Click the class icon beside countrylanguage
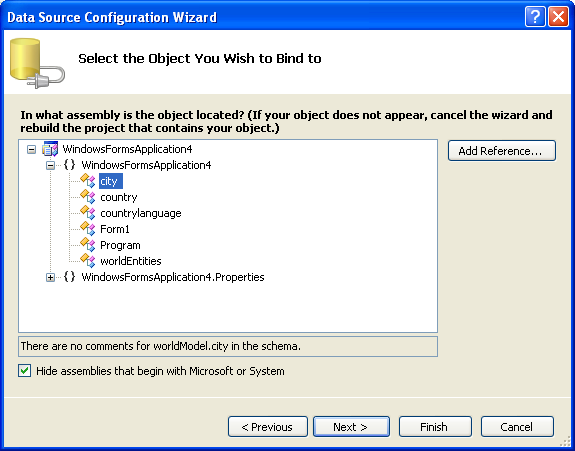Viewport: 575px width, 451px height. click(x=88, y=213)
